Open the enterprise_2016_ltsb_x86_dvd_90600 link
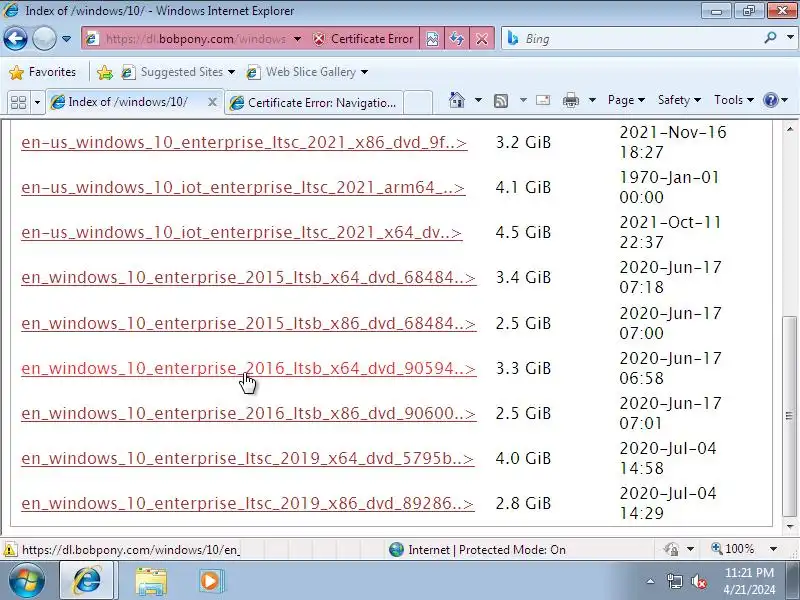Image resolution: width=800 pixels, height=600 pixels. [x=248, y=413]
